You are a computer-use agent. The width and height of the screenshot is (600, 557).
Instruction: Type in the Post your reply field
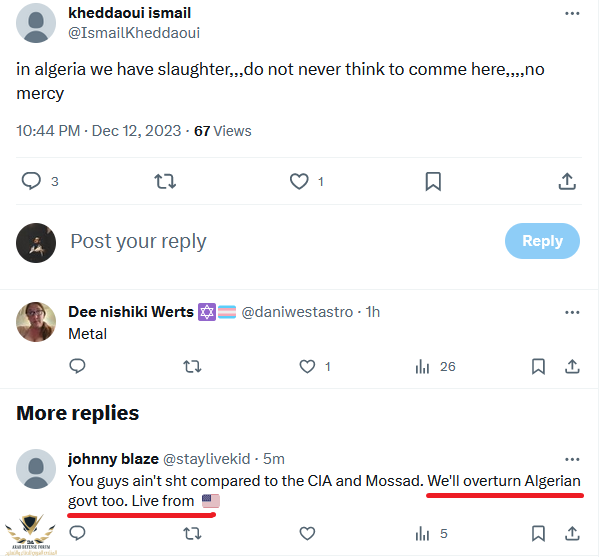(x=280, y=241)
